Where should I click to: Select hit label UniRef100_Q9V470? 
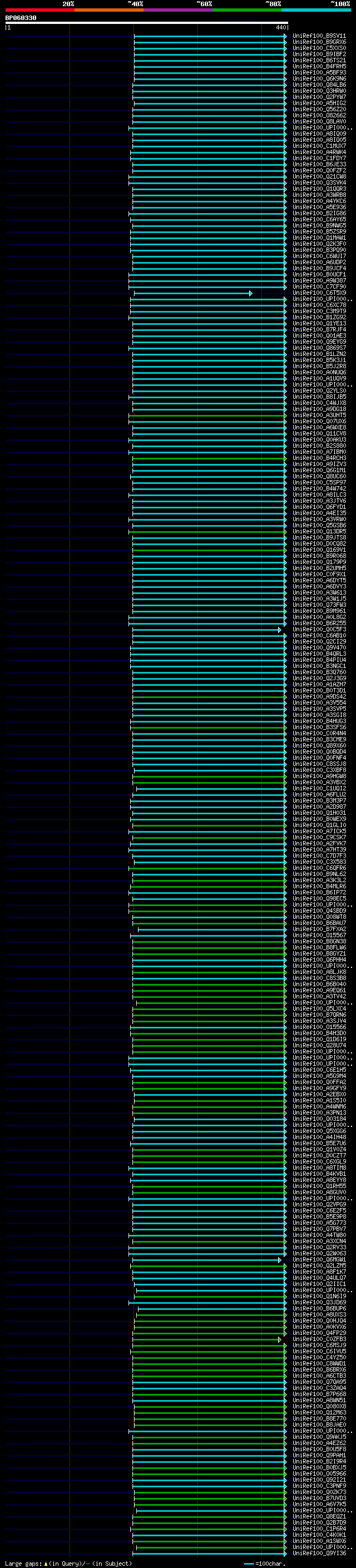point(319,647)
